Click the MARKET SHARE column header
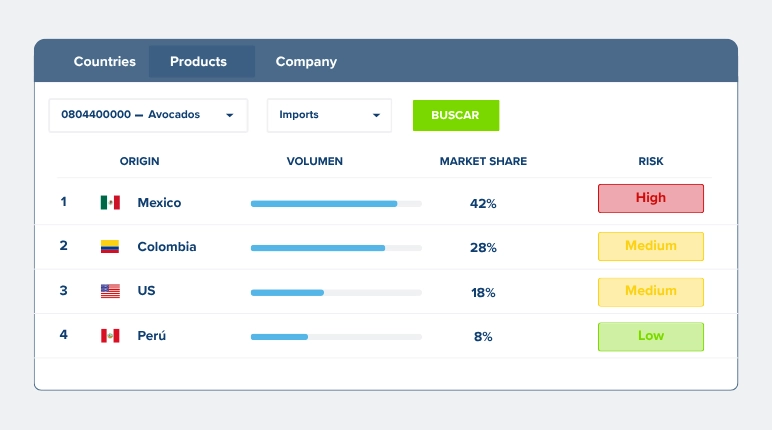 click(483, 162)
